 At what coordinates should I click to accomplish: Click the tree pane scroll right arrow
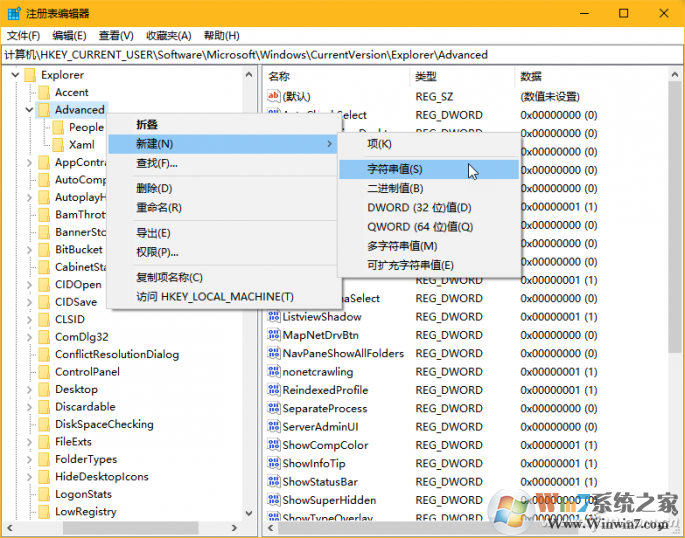pyautogui.click(x=234, y=528)
